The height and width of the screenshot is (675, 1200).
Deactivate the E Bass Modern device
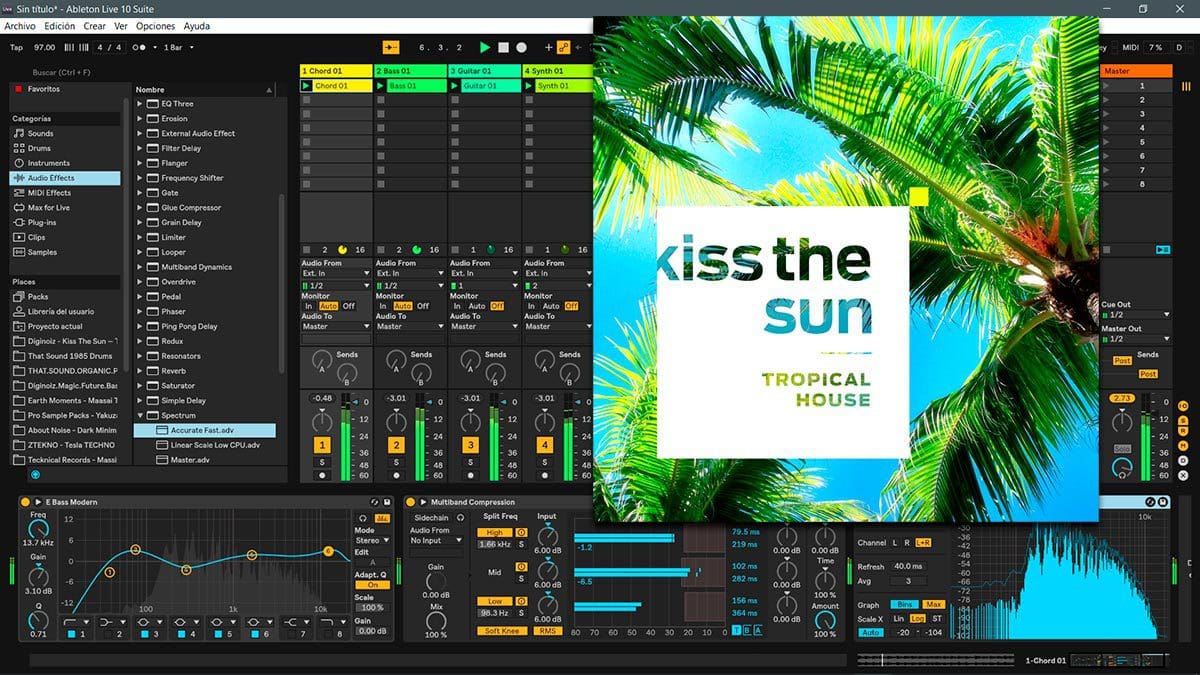click(24, 502)
